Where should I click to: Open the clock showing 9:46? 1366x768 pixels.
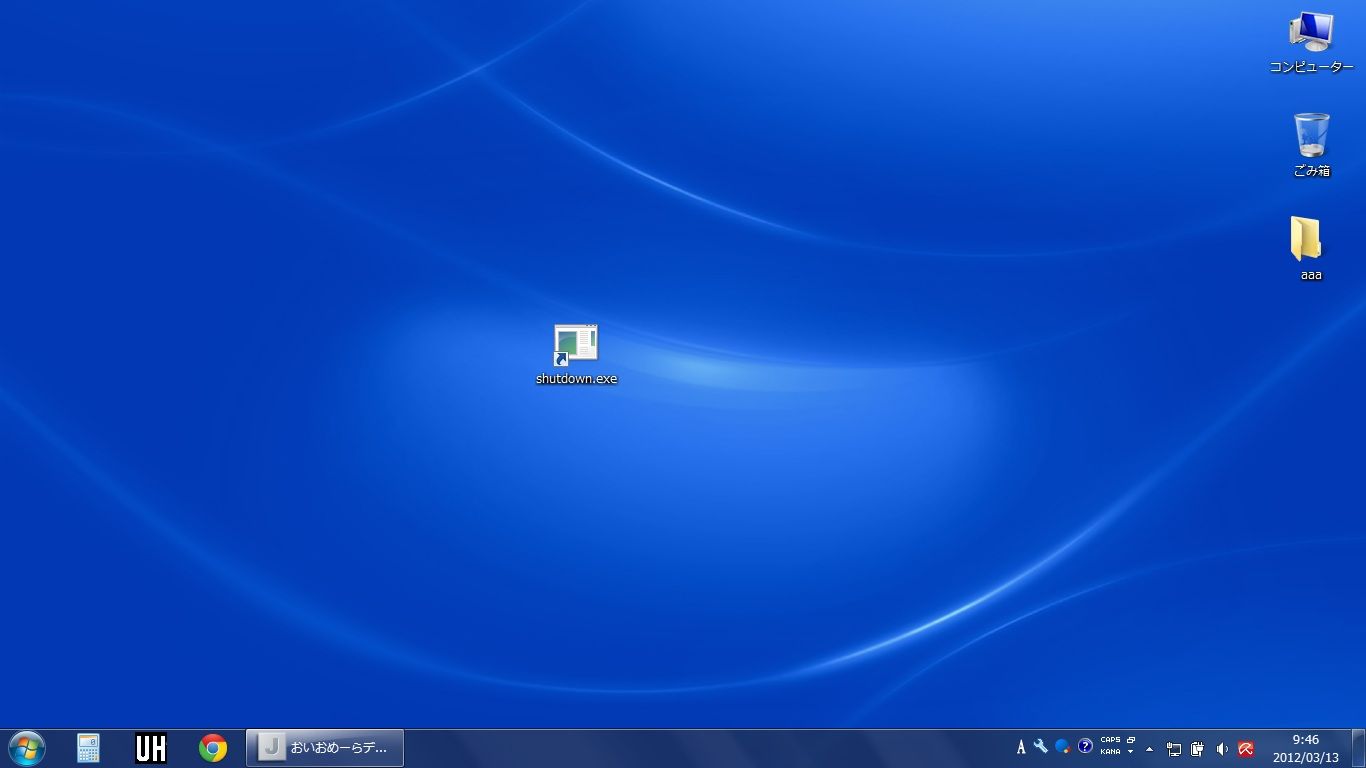1305,748
